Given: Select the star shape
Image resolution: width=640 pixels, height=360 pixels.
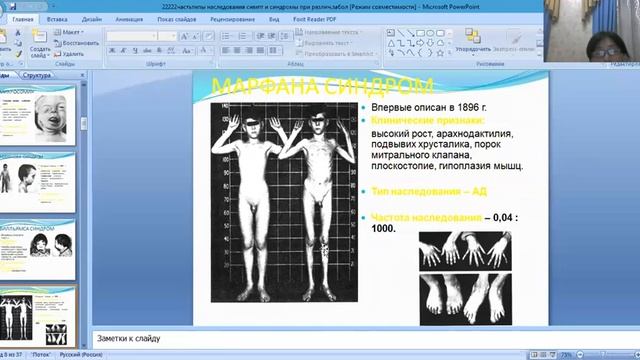Looking at the screenshot, I should (x=440, y=53).
